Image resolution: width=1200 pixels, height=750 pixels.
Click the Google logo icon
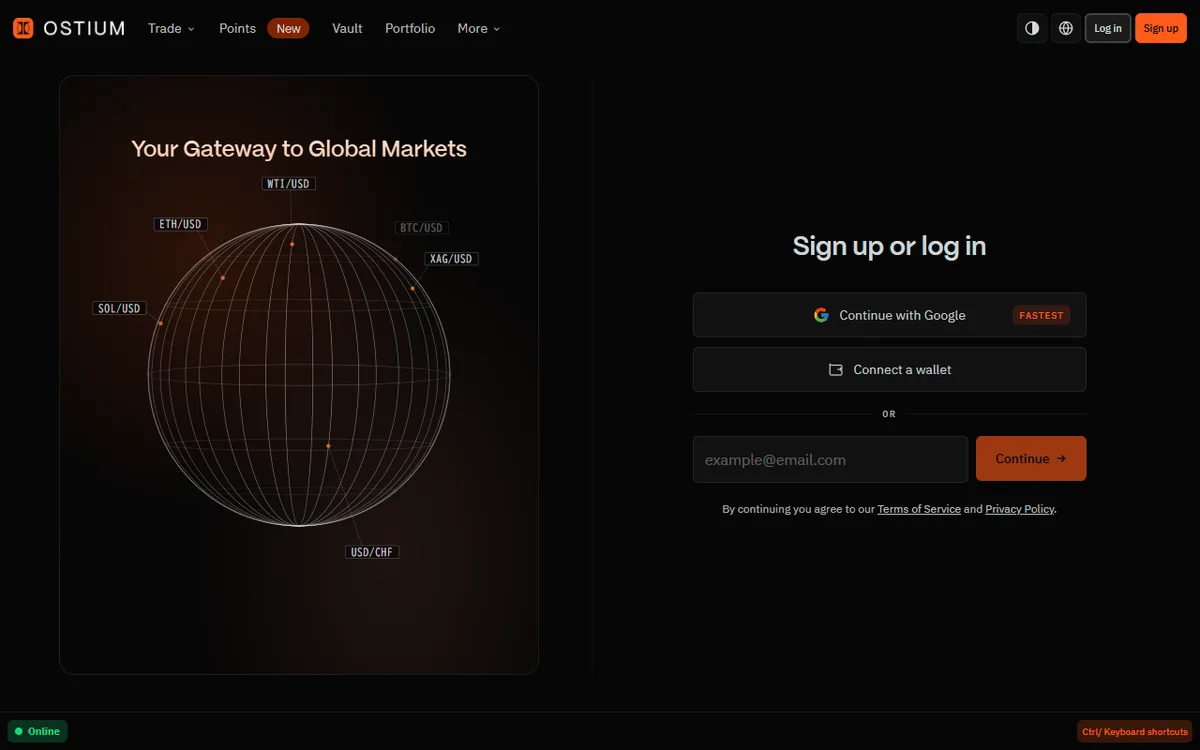click(821, 315)
